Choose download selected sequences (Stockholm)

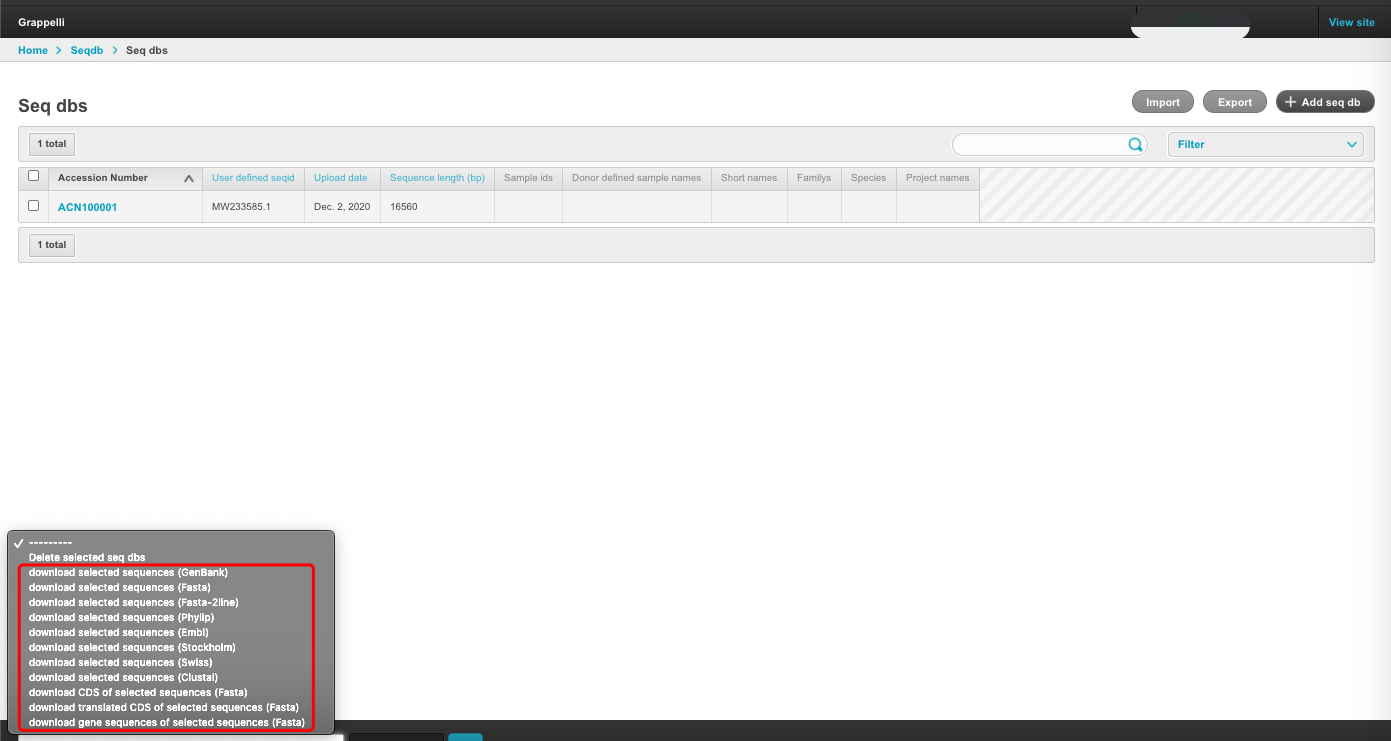coord(171,647)
